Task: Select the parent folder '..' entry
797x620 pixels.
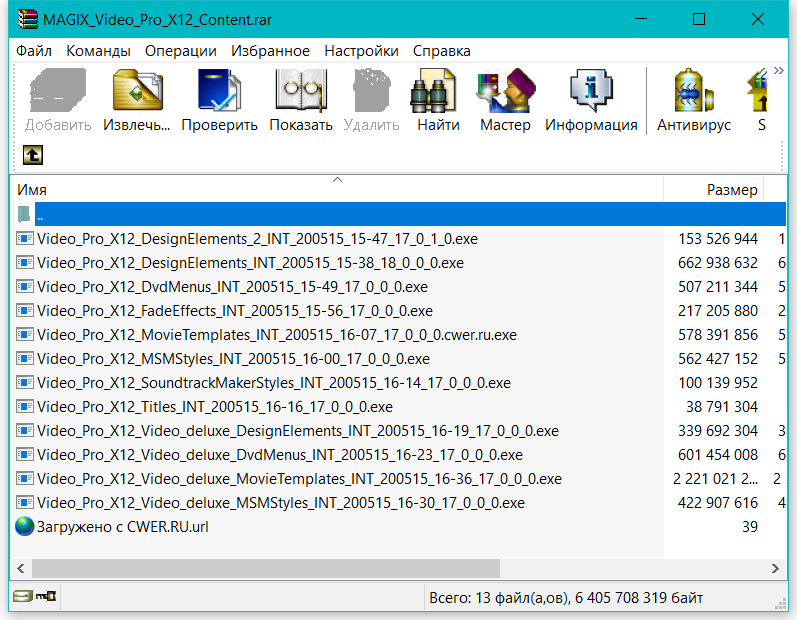Action: (x=40, y=214)
